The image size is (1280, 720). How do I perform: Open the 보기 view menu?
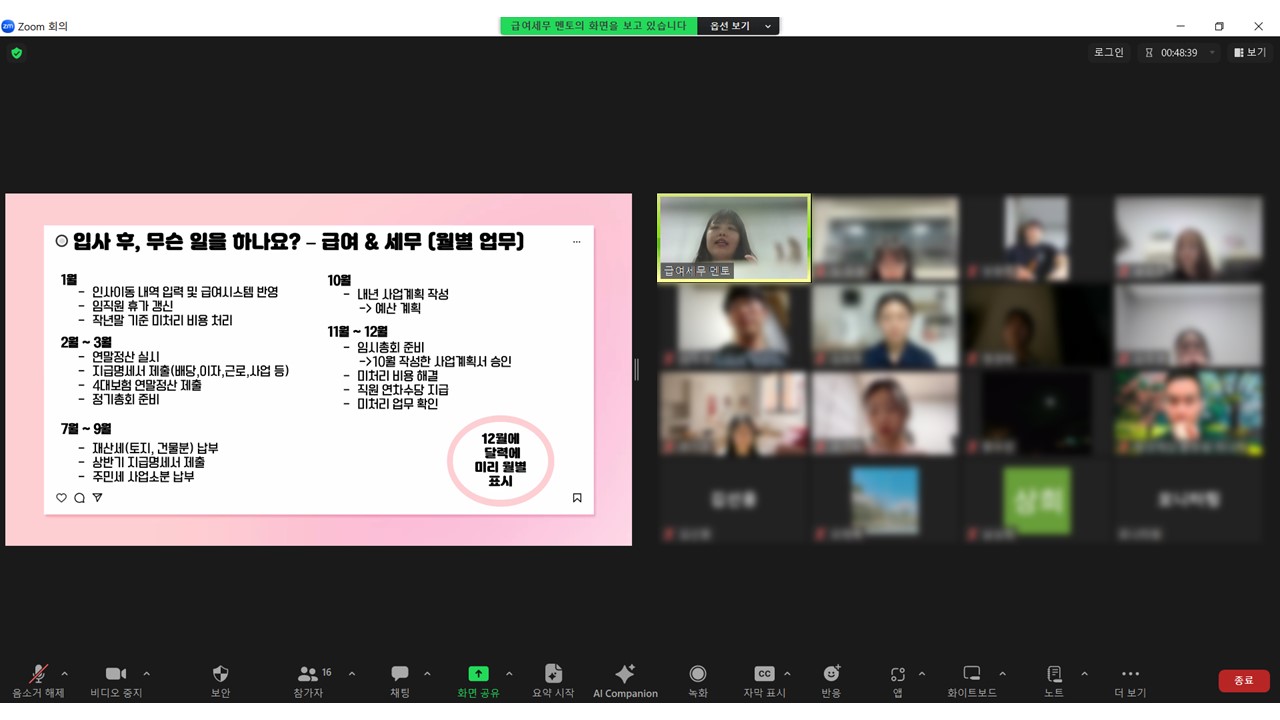click(x=1250, y=52)
